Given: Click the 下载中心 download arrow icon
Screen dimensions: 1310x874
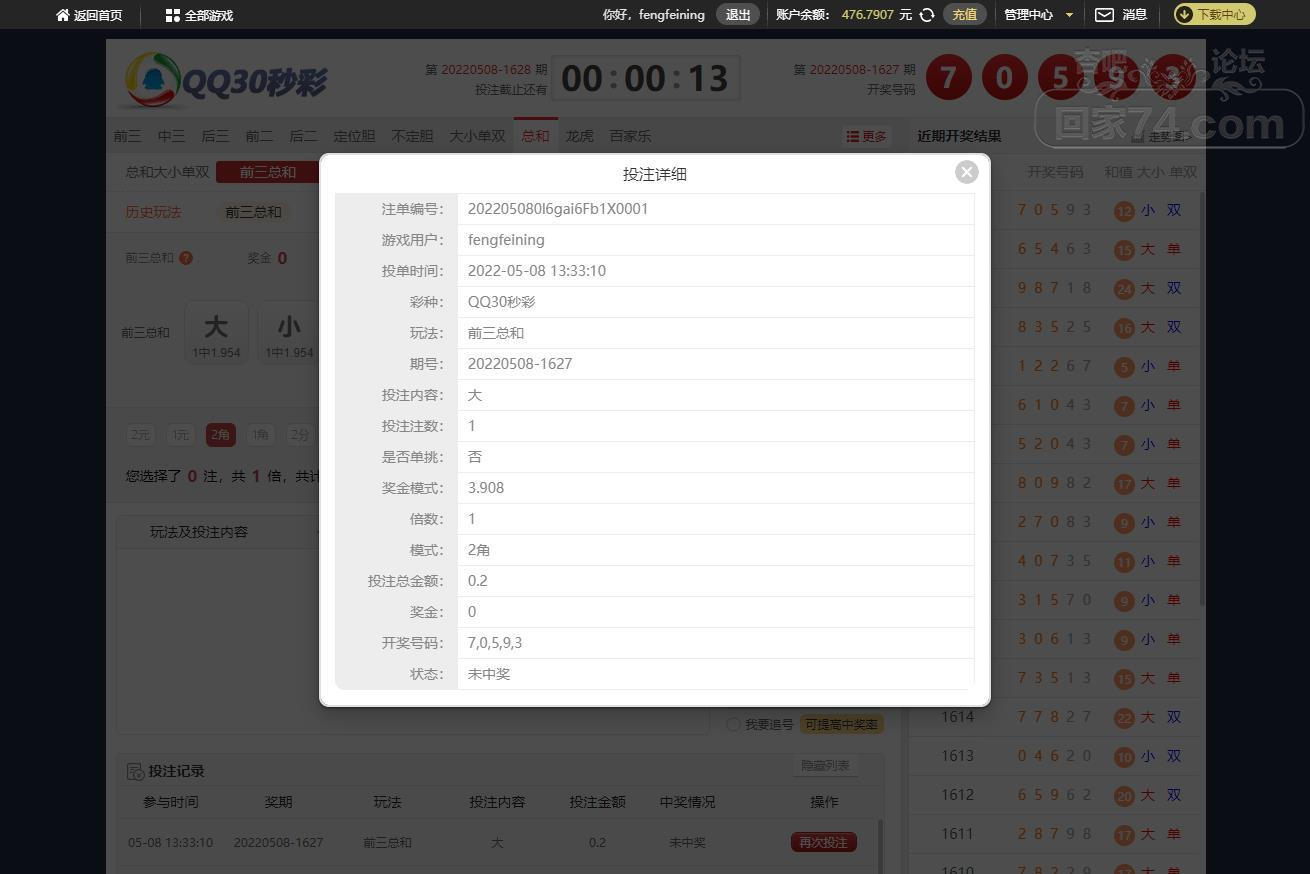Looking at the screenshot, I should (x=1184, y=15).
